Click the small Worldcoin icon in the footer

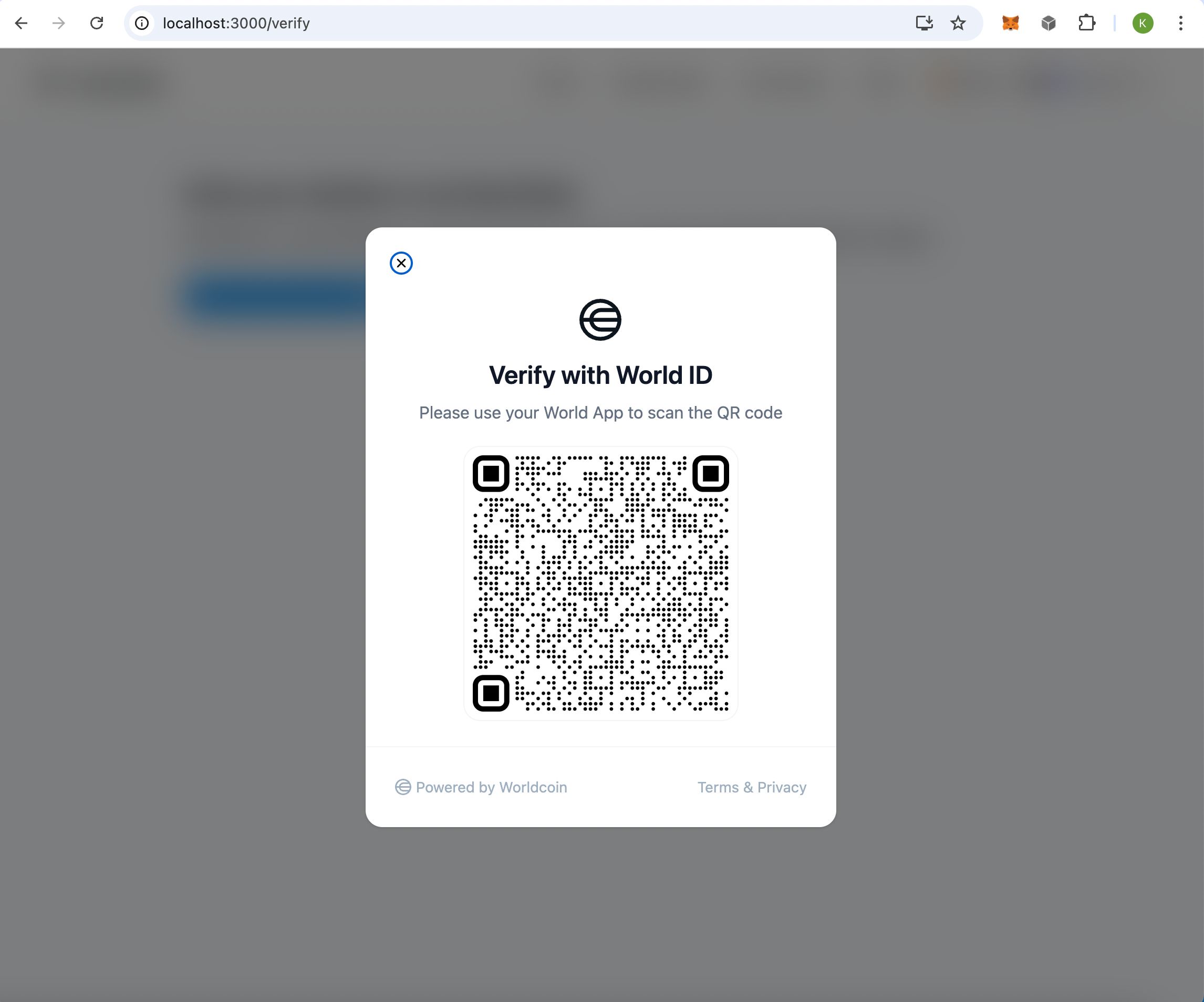pos(403,787)
